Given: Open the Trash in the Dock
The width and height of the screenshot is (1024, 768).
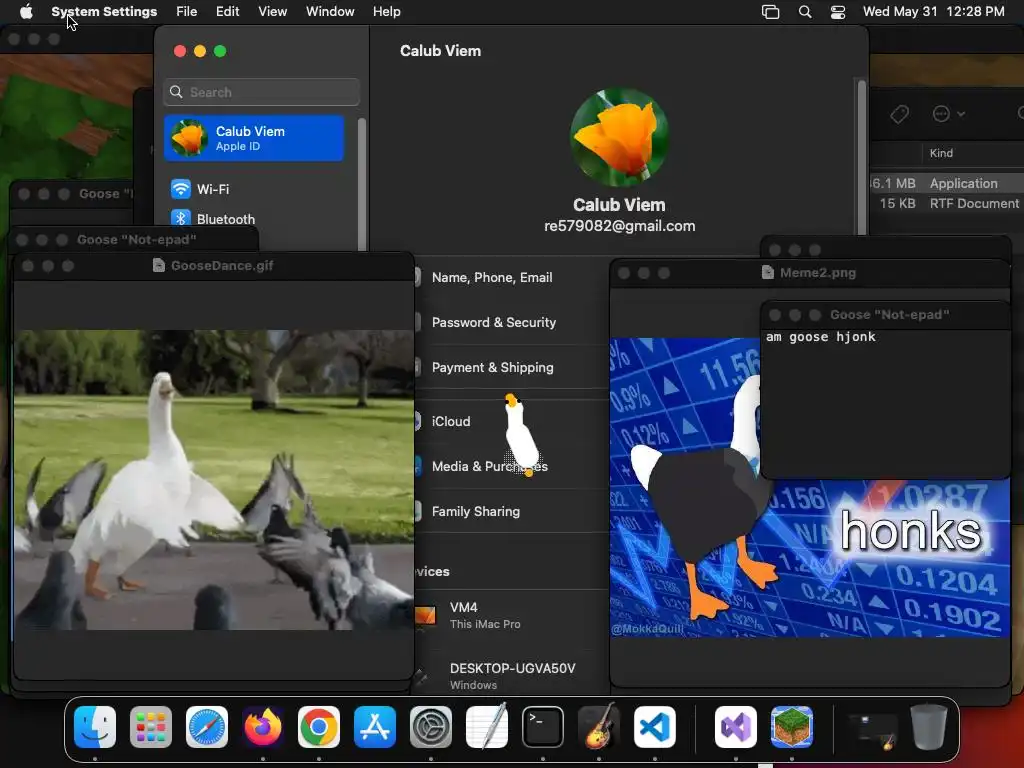Looking at the screenshot, I should (x=929, y=727).
